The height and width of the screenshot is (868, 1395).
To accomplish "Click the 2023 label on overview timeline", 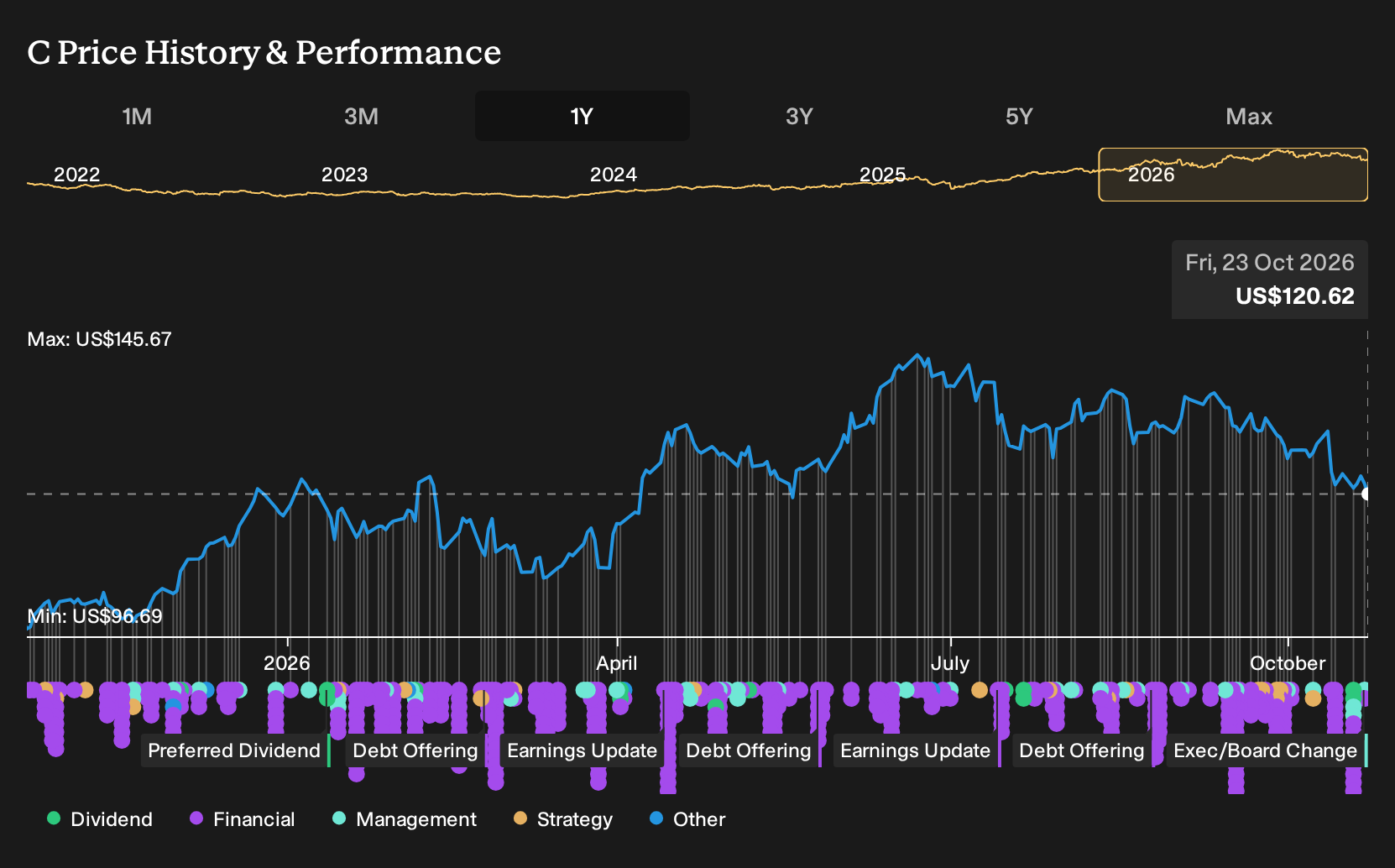I will pos(345,175).
